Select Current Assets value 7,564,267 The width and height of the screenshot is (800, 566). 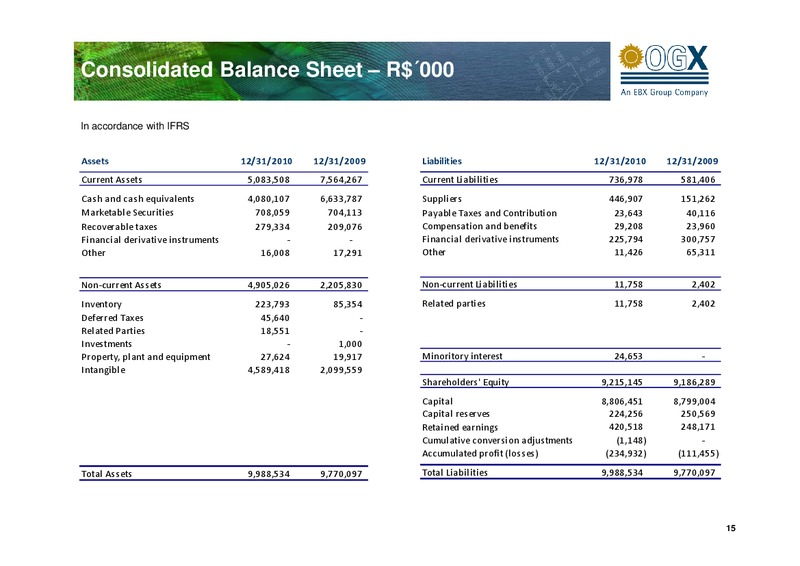(341, 180)
